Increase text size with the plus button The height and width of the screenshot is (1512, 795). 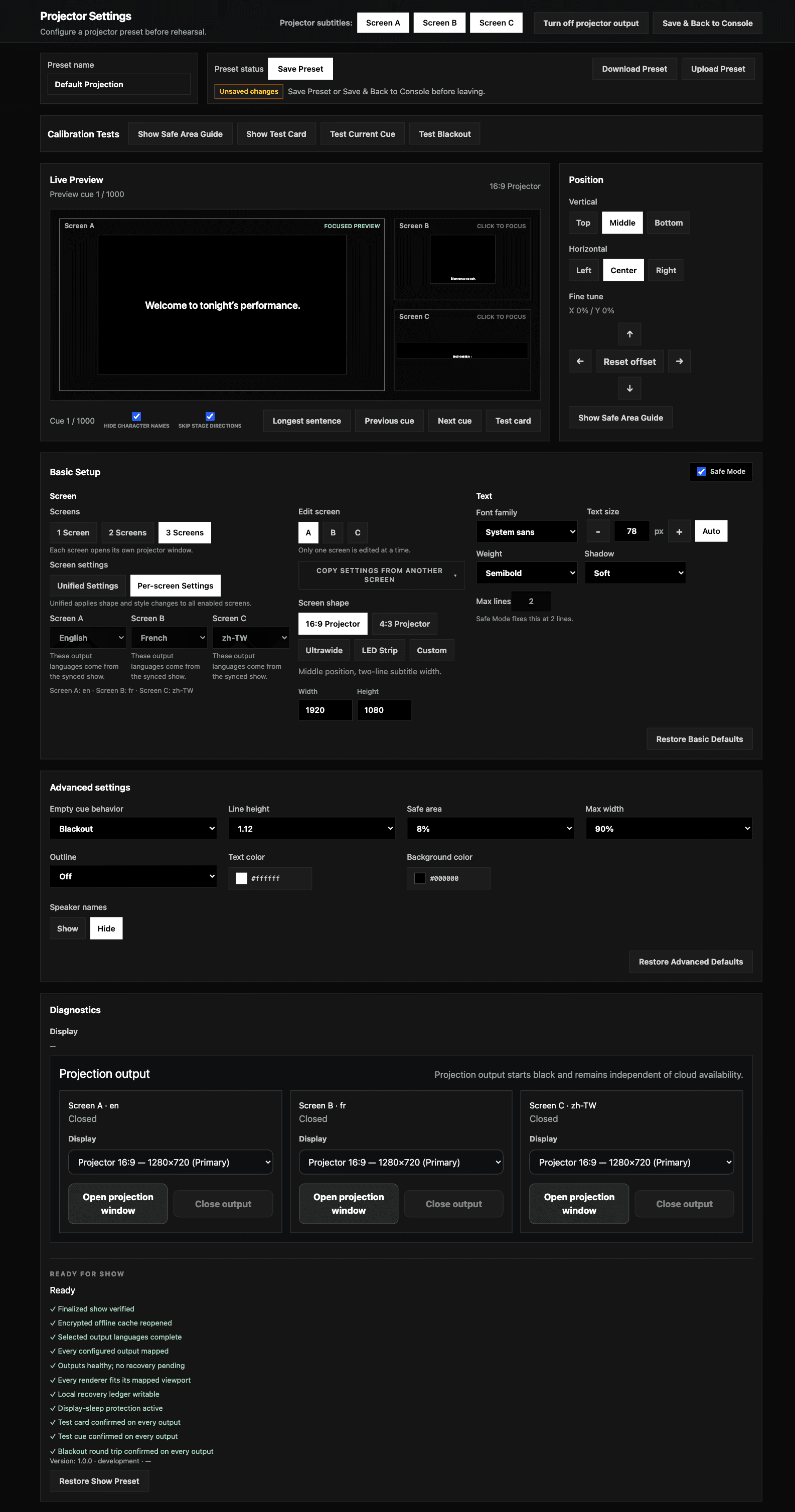click(679, 532)
